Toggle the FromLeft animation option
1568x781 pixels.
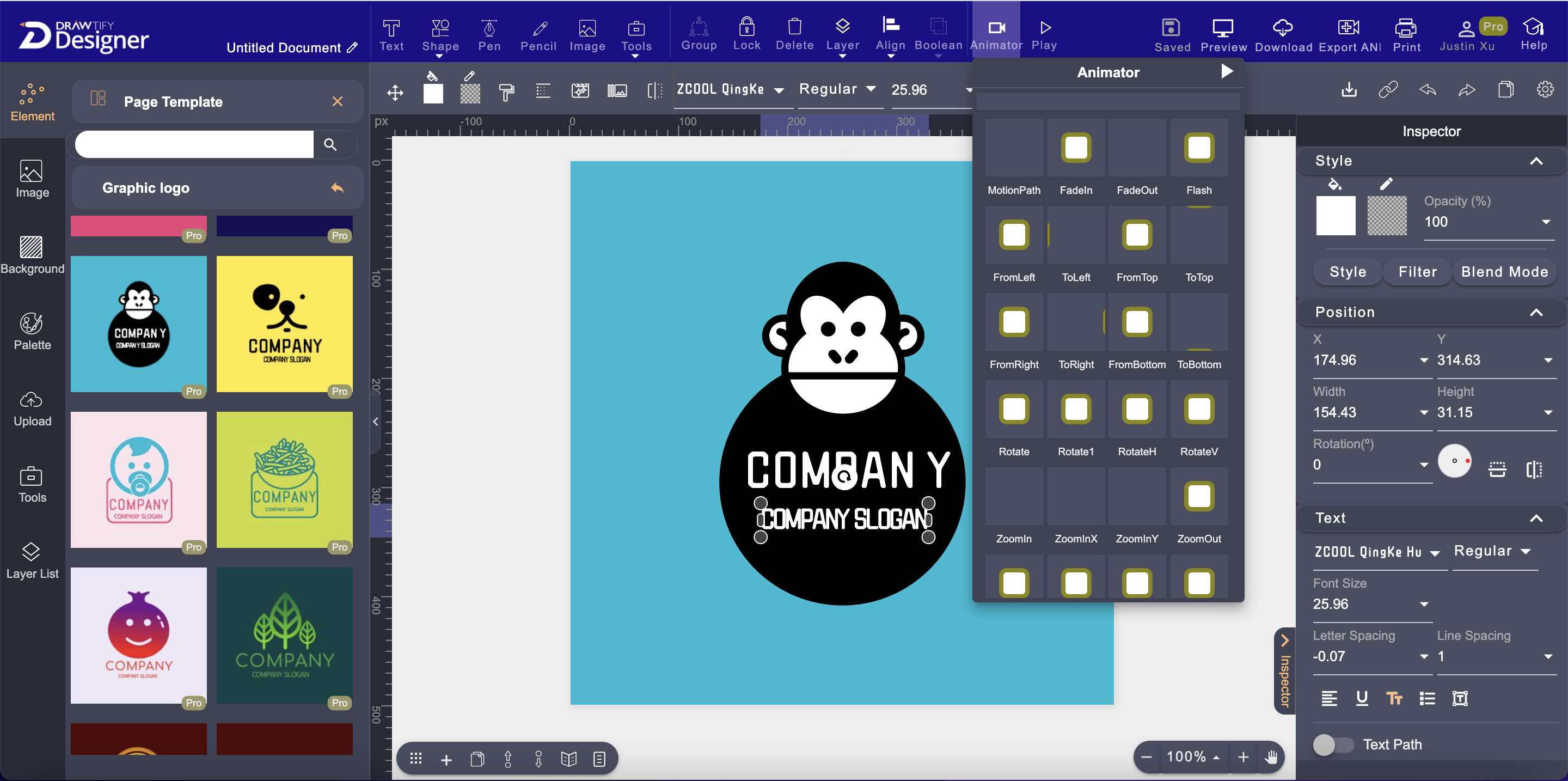tap(1014, 234)
